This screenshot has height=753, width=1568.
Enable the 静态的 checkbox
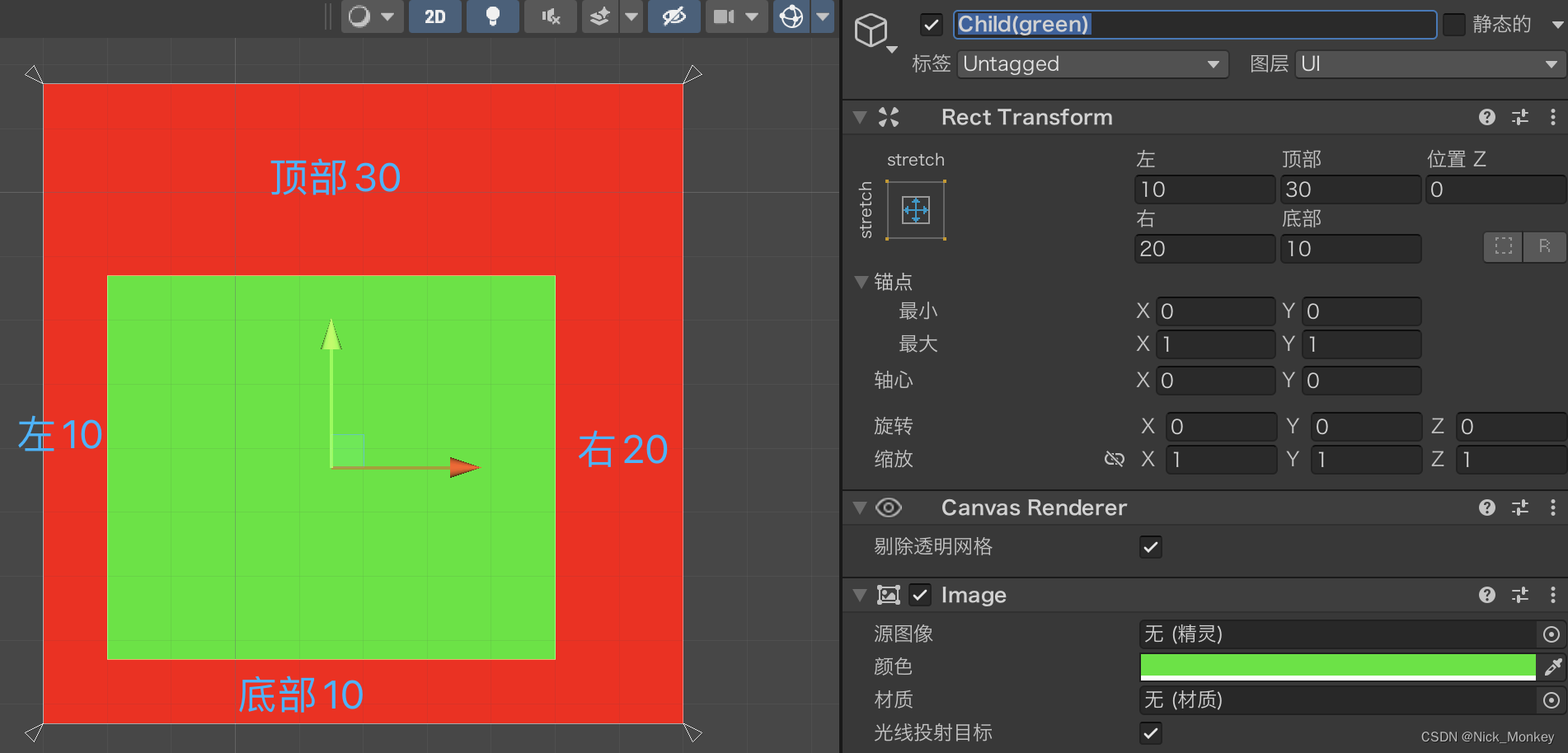click(x=1454, y=25)
